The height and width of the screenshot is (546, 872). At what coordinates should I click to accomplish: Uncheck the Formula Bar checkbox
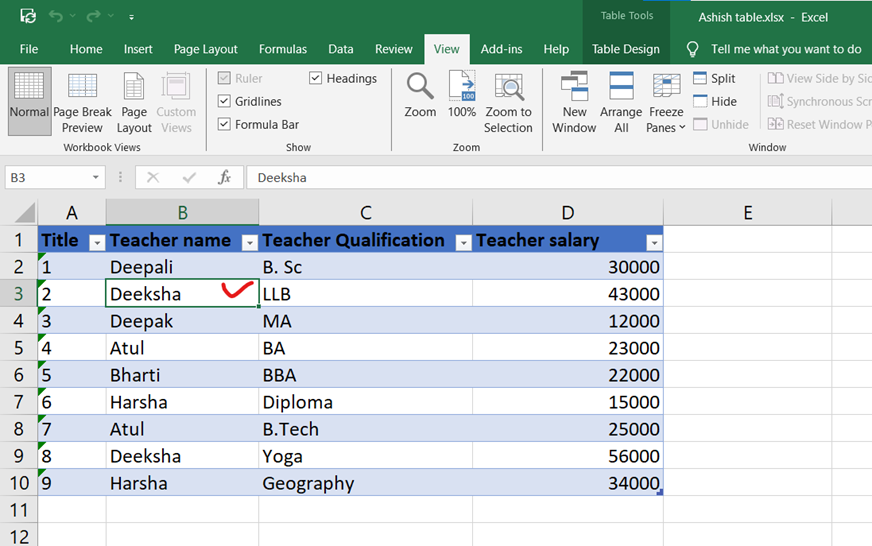click(x=225, y=124)
